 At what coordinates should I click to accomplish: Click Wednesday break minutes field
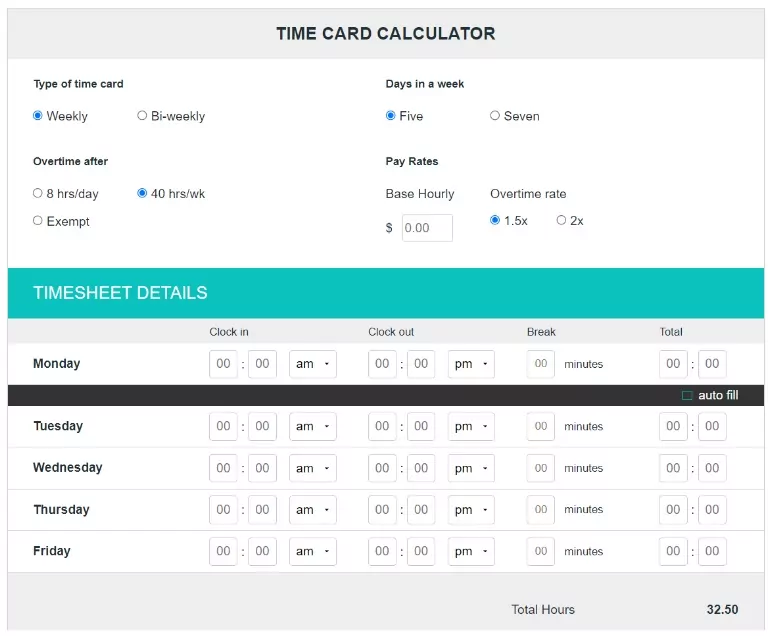pyautogui.click(x=540, y=468)
